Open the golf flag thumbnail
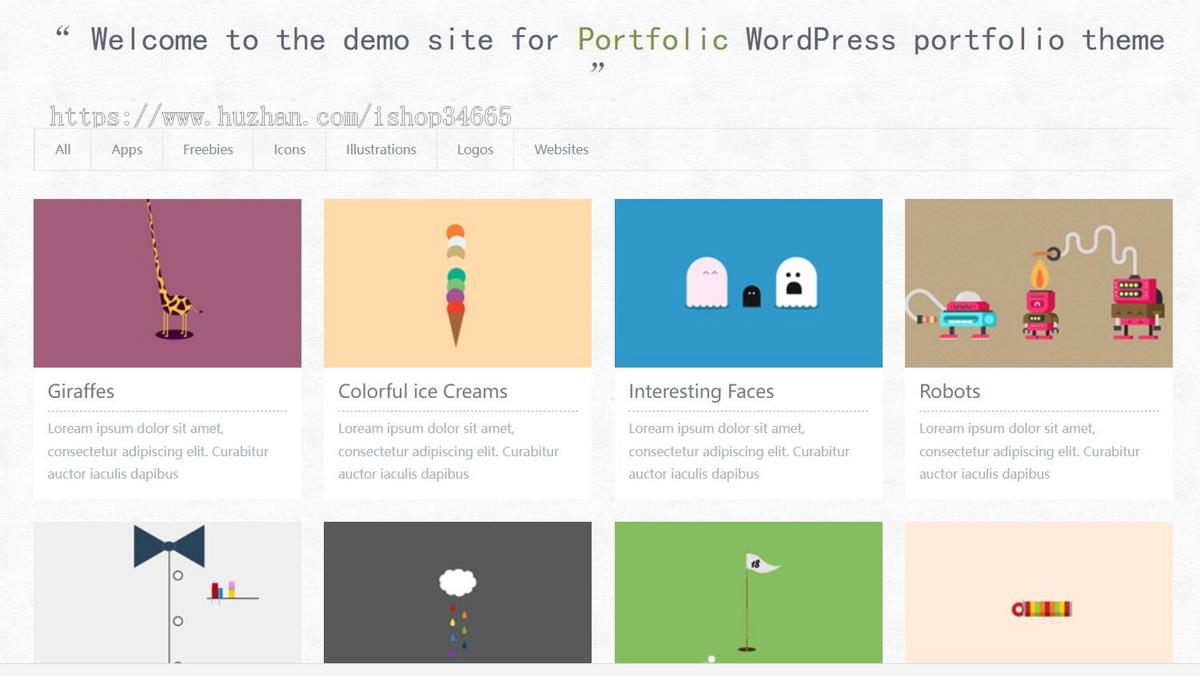 pos(748,592)
